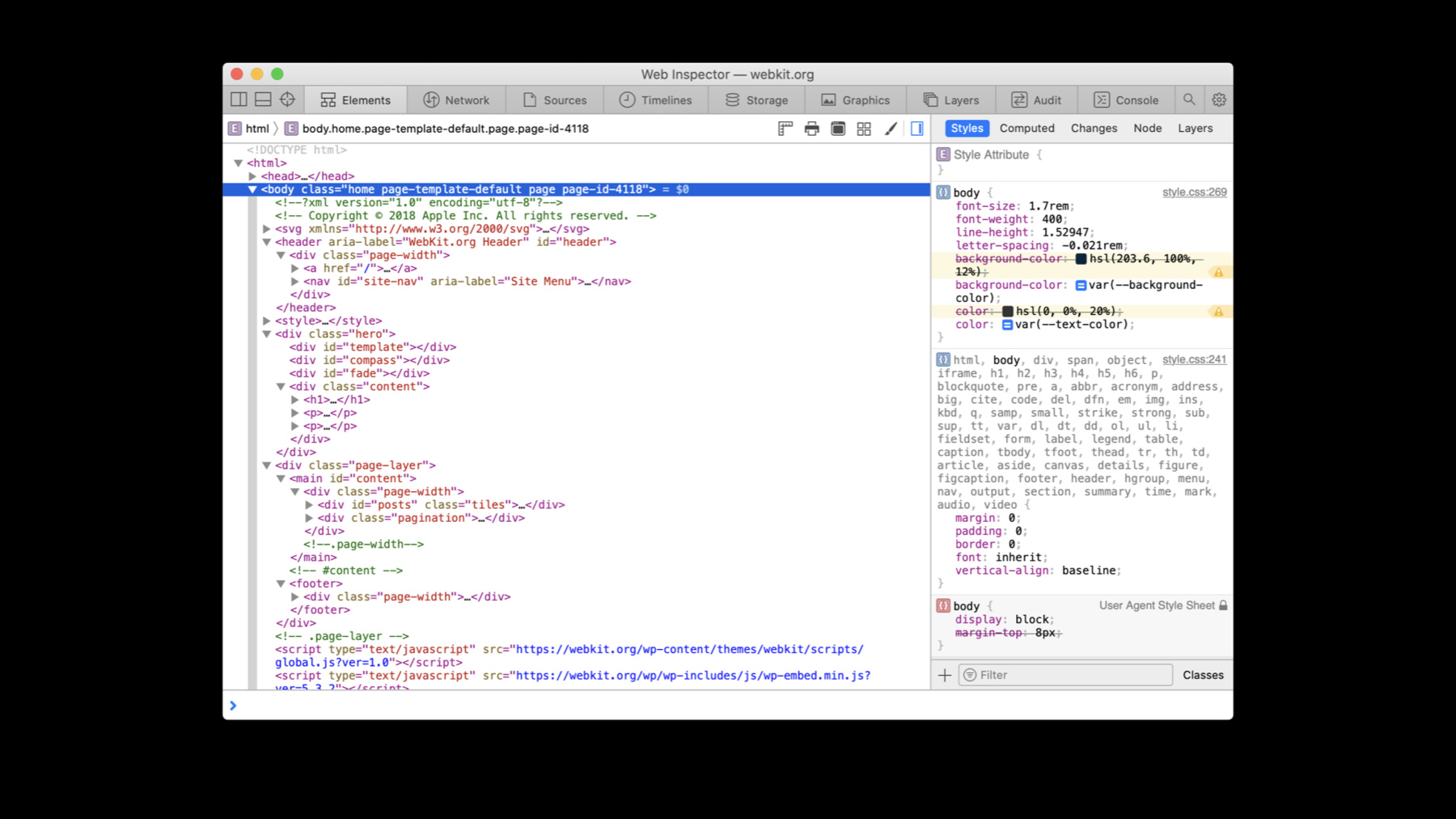Toggle the details sidebar icon
The image size is (1456, 819).
(x=916, y=129)
